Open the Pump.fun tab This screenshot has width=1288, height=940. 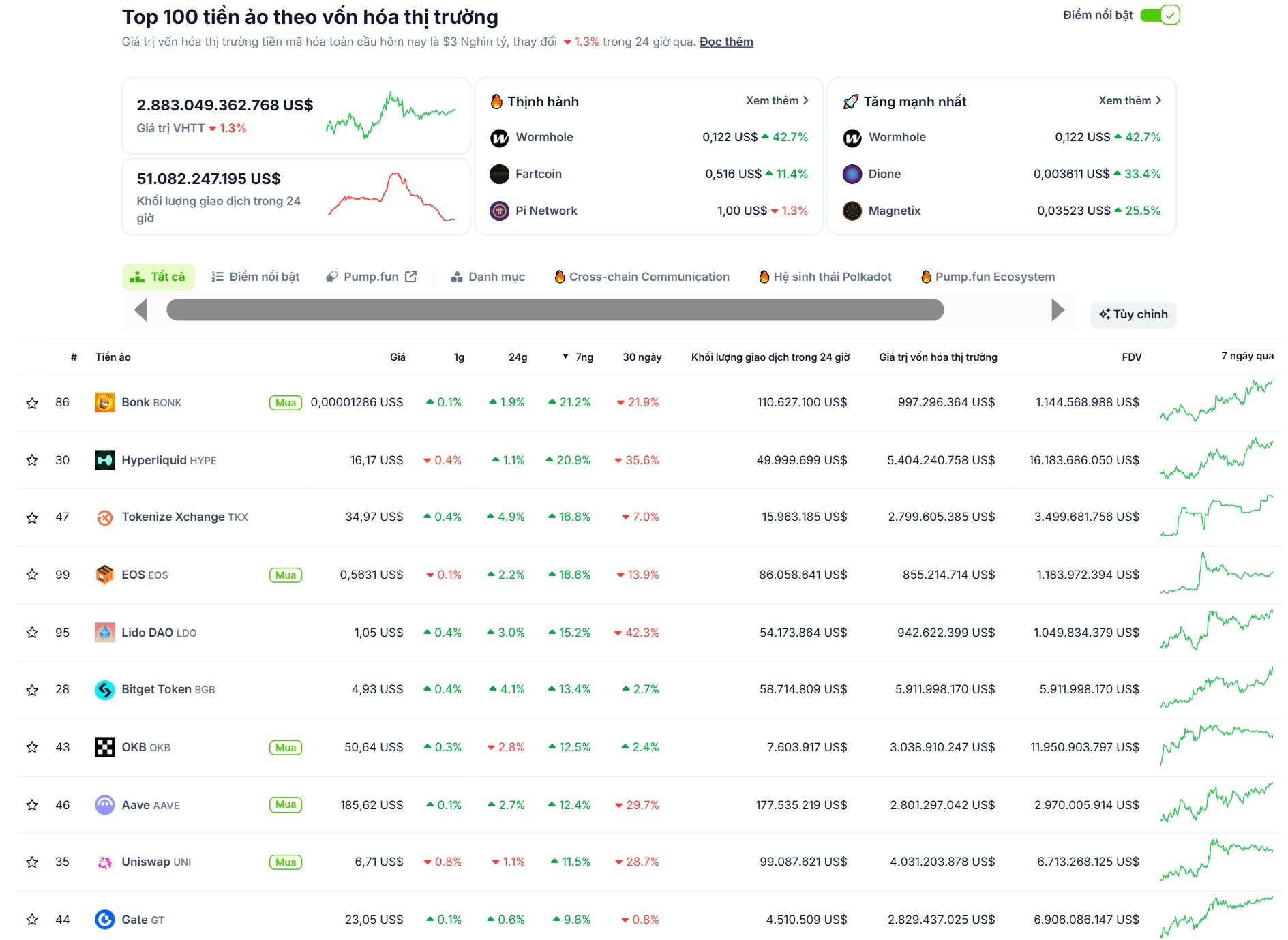click(x=371, y=277)
